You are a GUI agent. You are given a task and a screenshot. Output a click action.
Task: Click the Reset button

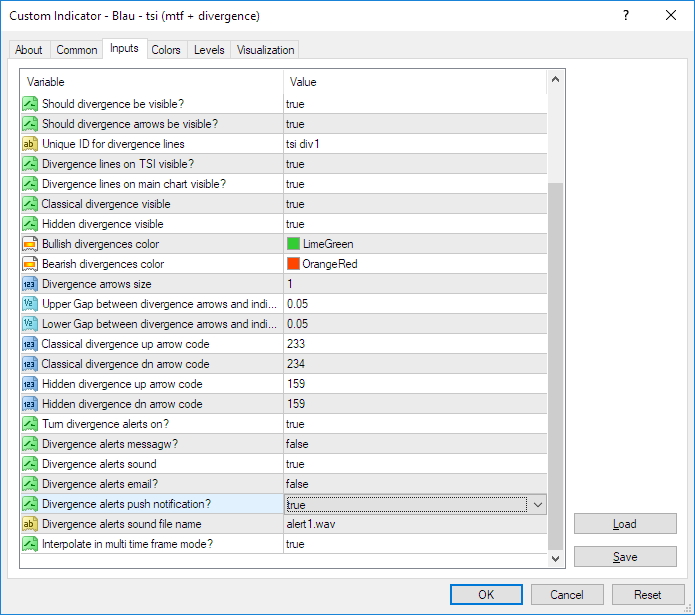647,594
